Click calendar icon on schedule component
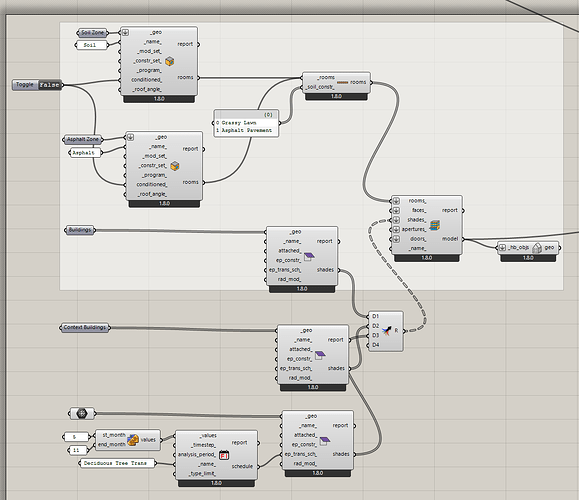Screen dimensions: 579x500 point(224,455)
